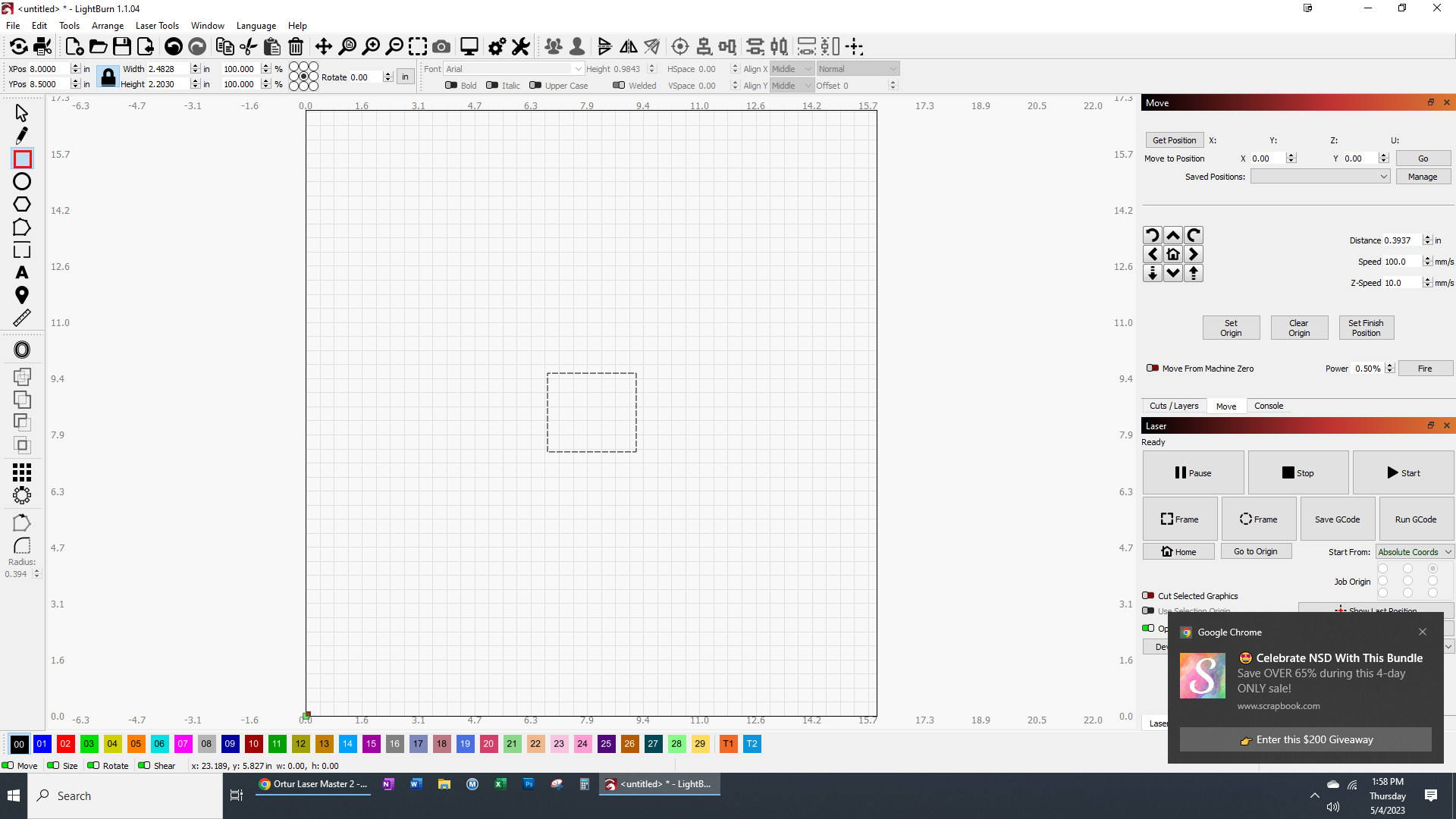The width and height of the screenshot is (1456, 819).
Task: Enable Upper Case text option
Action: (x=537, y=85)
